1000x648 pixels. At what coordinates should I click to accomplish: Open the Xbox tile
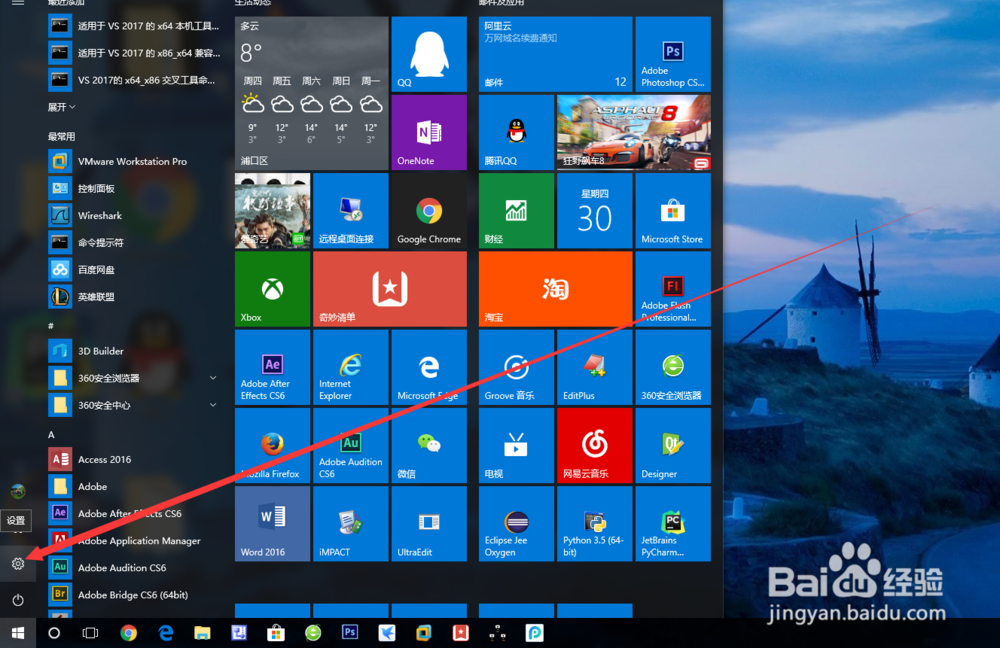click(272, 289)
